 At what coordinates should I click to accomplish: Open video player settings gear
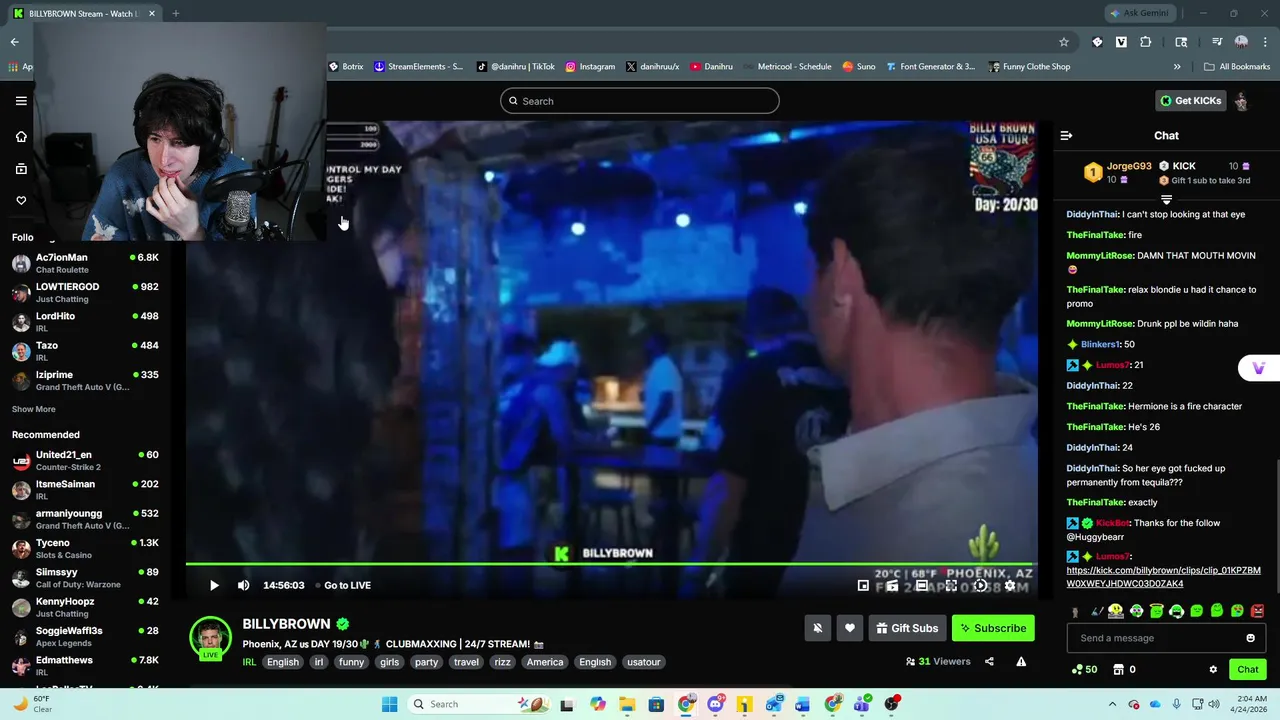(x=1010, y=586)
